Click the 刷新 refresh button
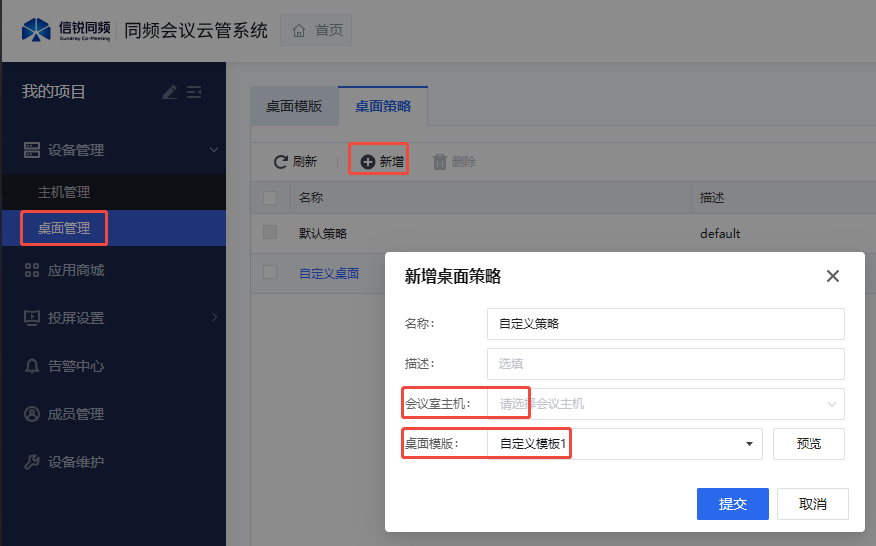The image size is (876, 546). pyautogui.click(x=296, y=161)
